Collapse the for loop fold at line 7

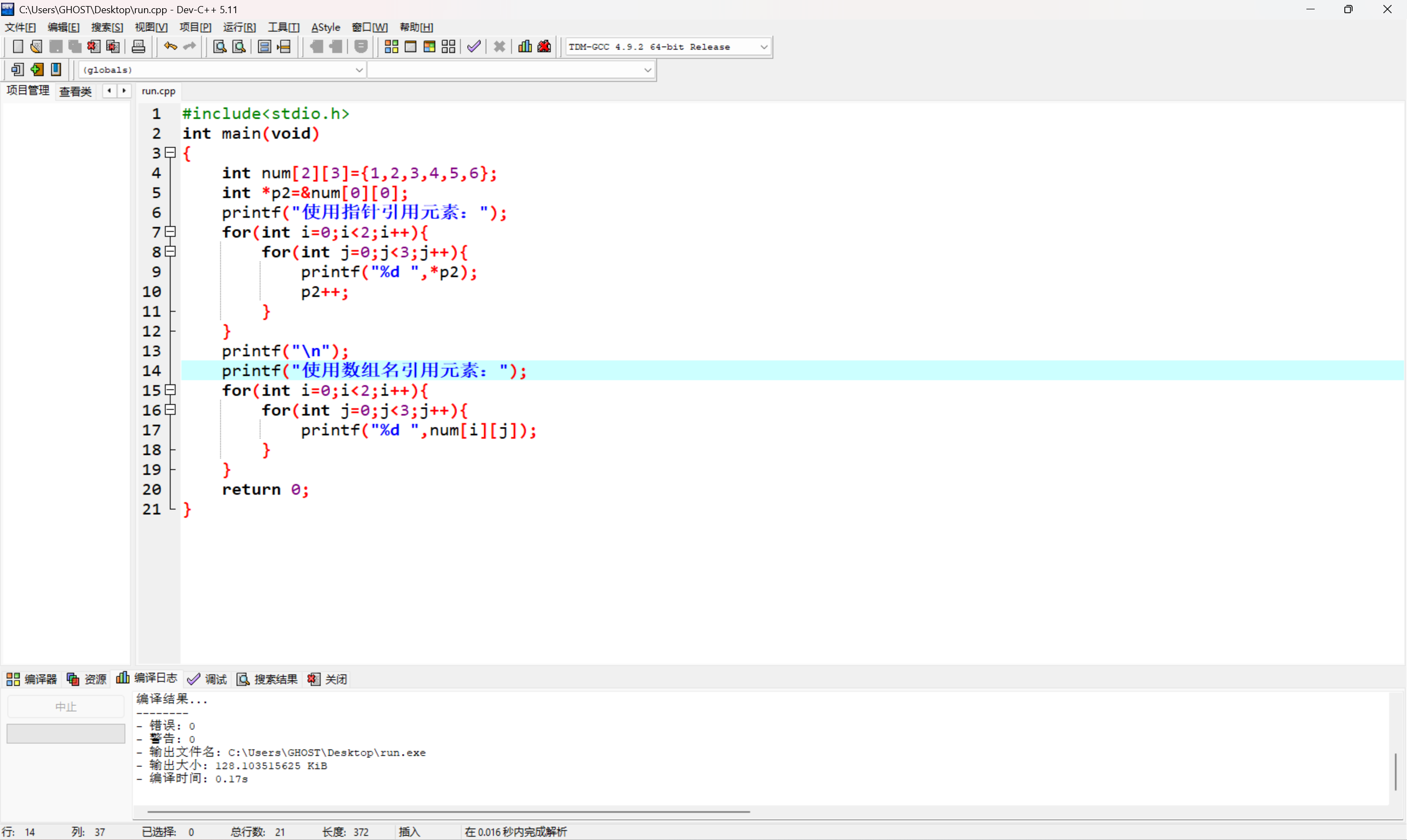(170, 231)
